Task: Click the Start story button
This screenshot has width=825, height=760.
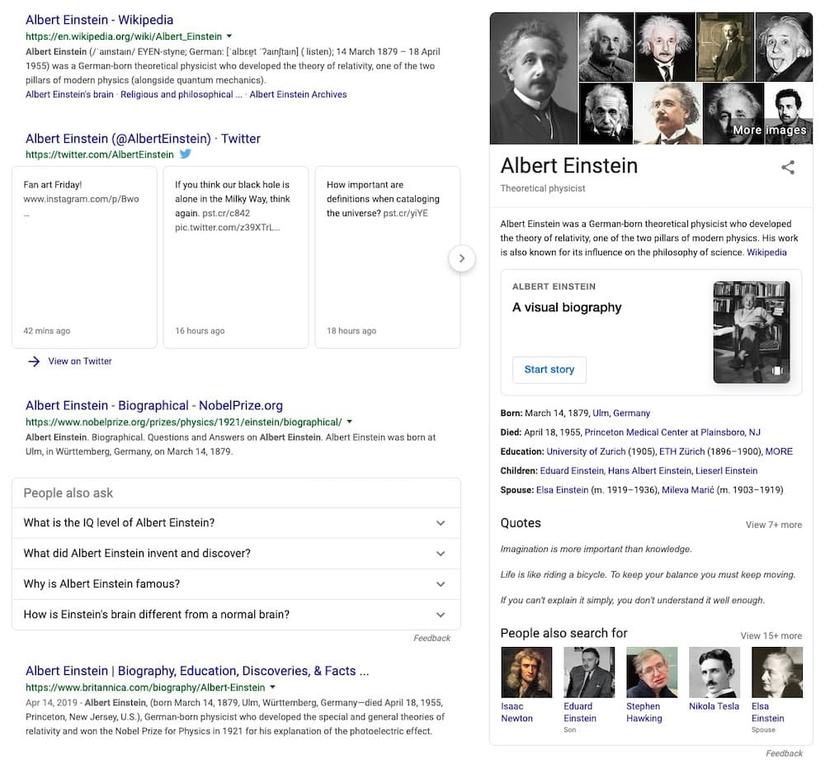Action: [x=549, y=369]
